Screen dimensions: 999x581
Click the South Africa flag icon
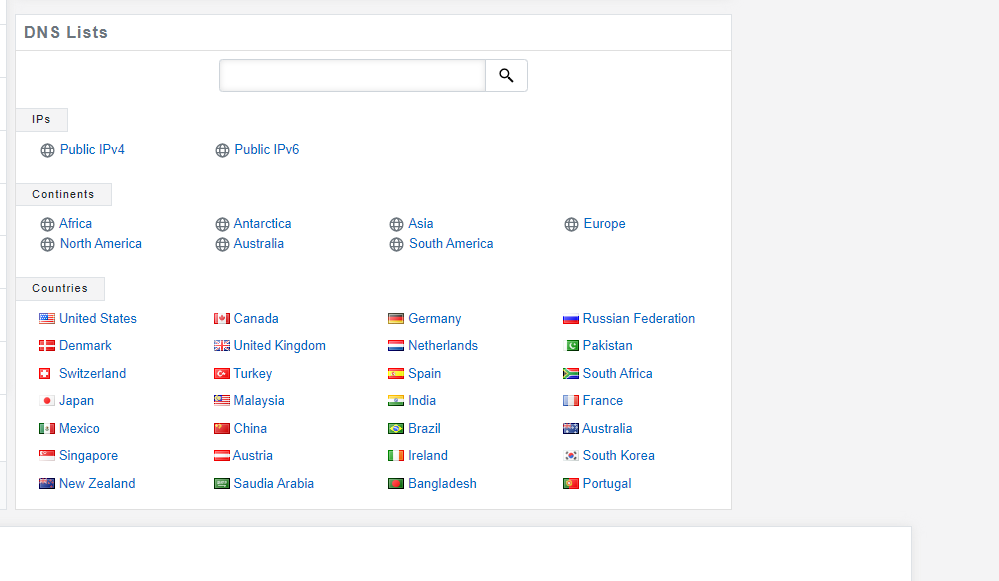[x=571, y=374]
